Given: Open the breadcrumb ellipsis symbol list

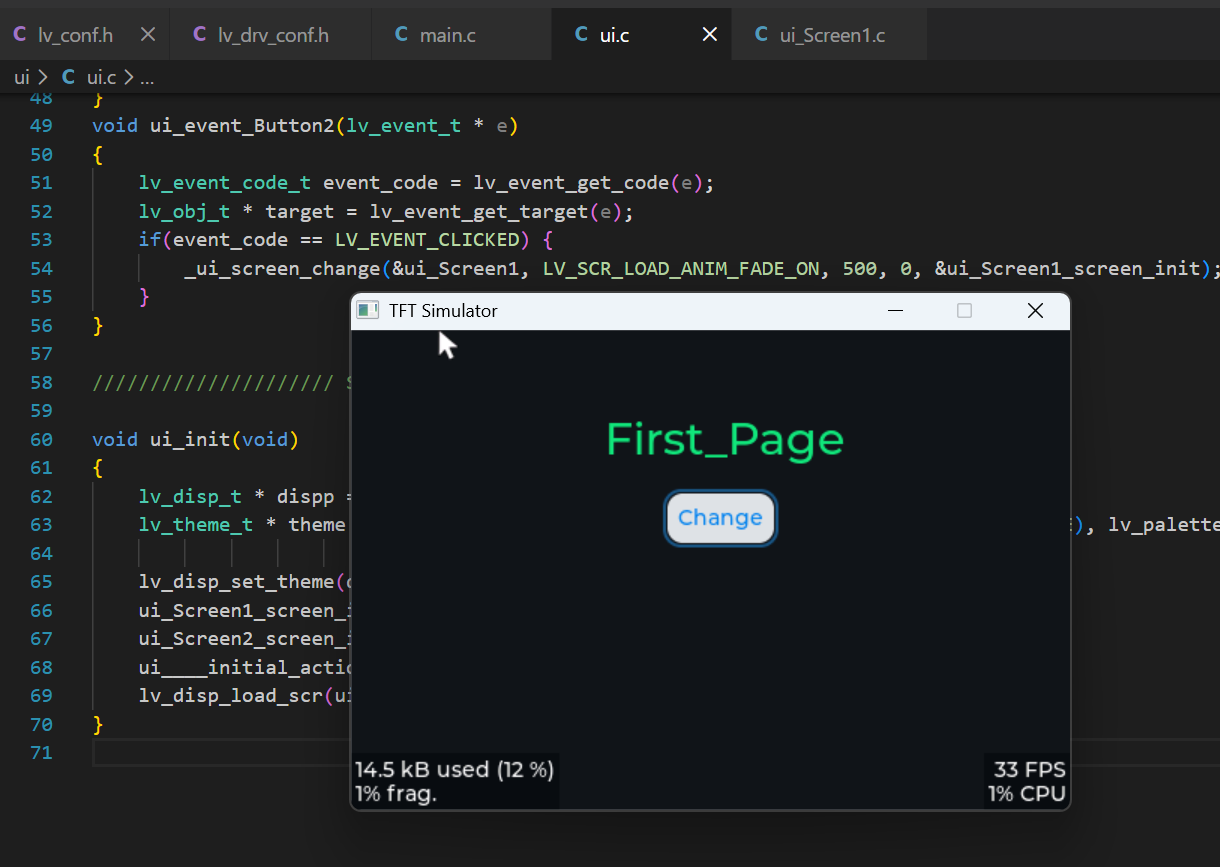Looking at the screenshot, I should 146,77.
